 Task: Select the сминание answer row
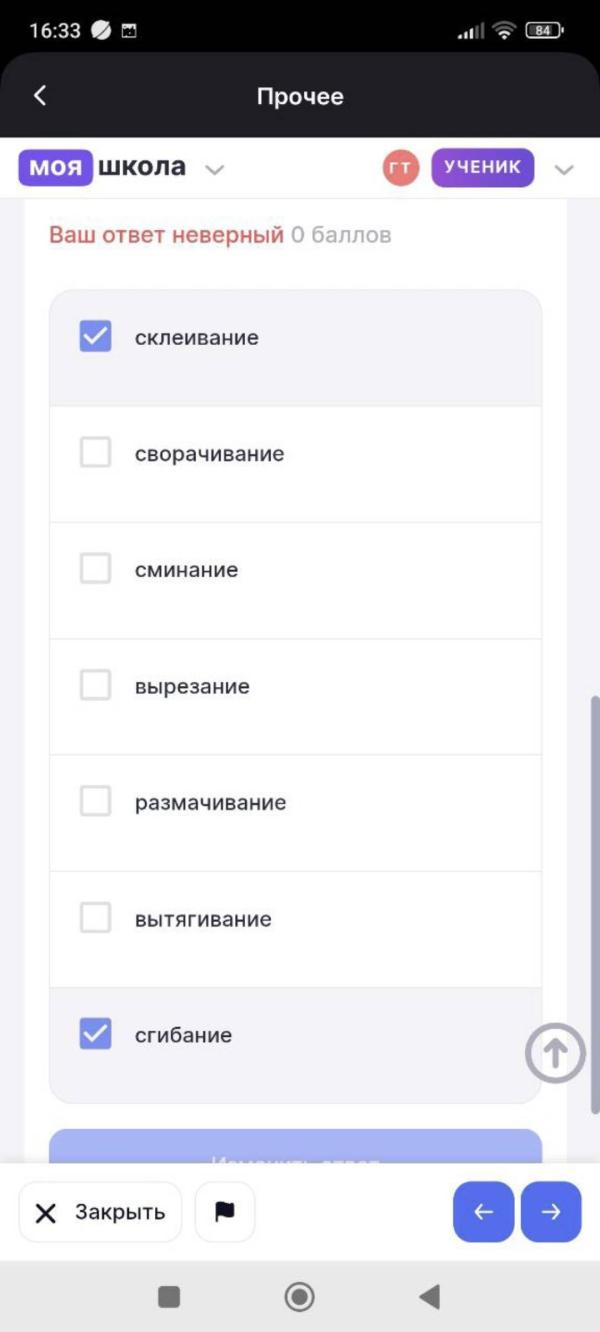coord(295,570)
